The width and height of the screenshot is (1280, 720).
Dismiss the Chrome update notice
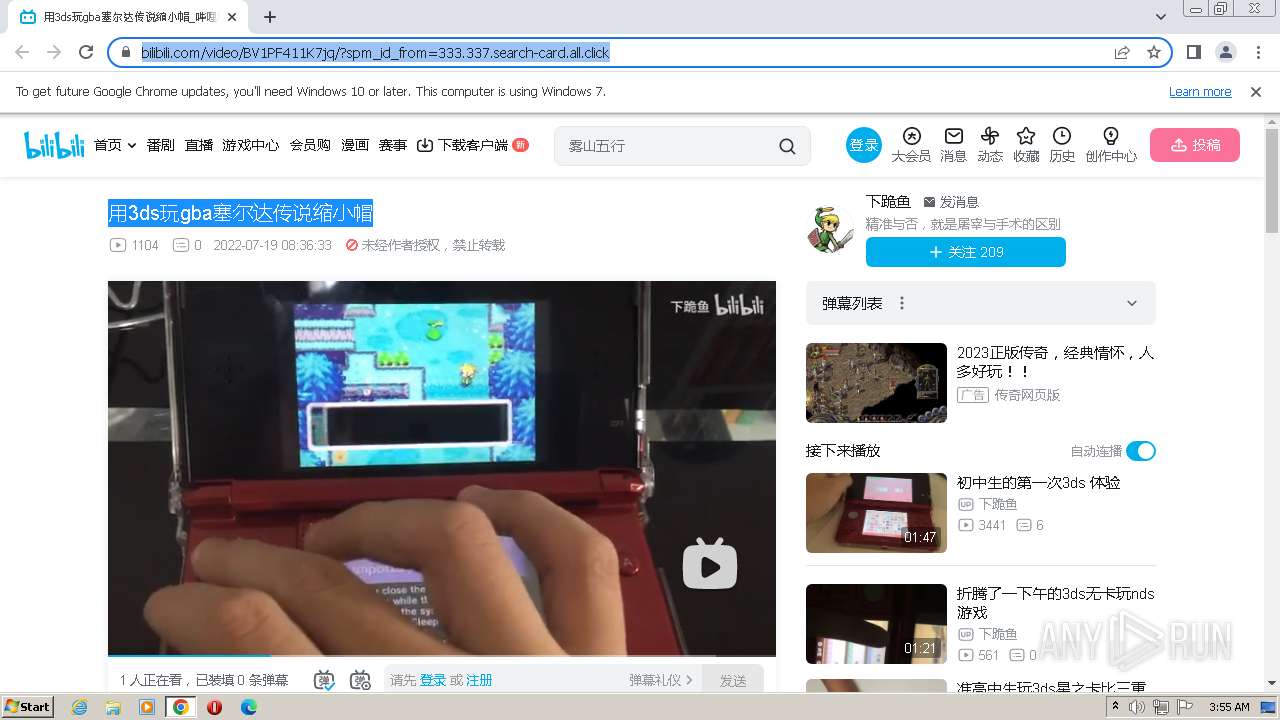pos(1256,91)
